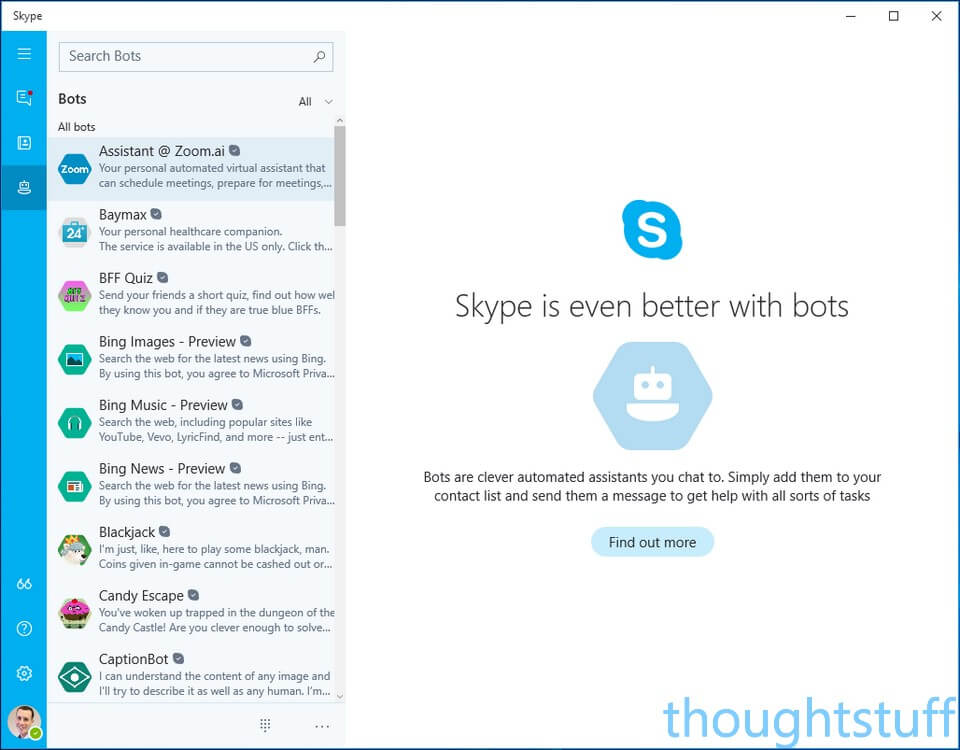Screen dimensions: 960x750
Task: Click the BFF Quiz bot avatar
Action: tap(75, 296)
